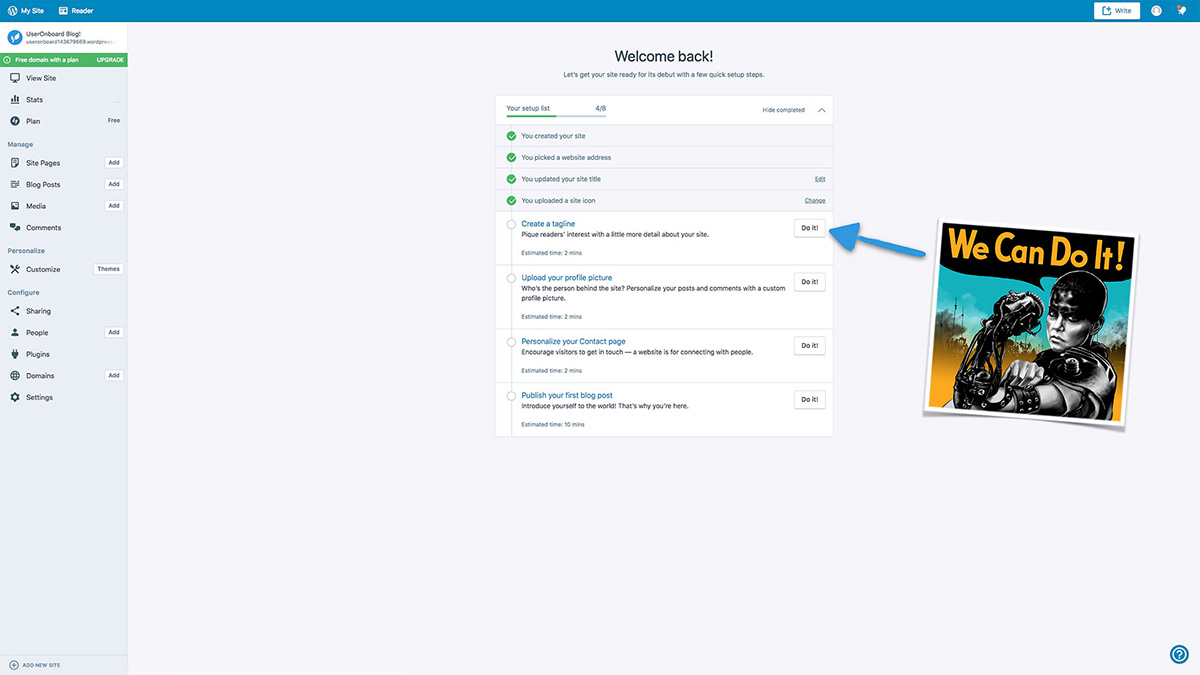Click the Plan icon in the sidebar
Image resolution: width=1200 pixels, height=675 pixels.
click(x=15, y=121)
